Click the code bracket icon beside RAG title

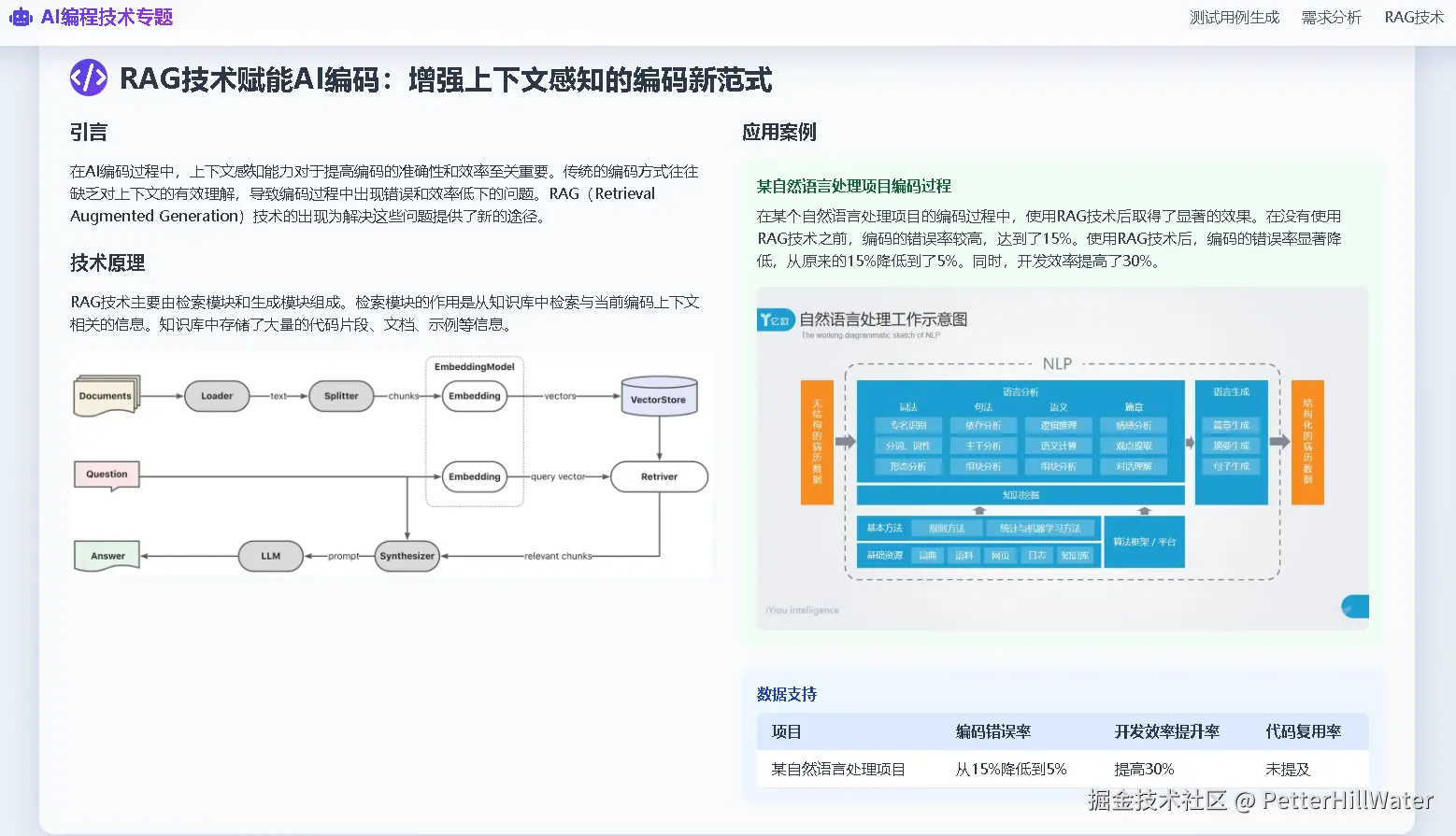click(89, 78)
